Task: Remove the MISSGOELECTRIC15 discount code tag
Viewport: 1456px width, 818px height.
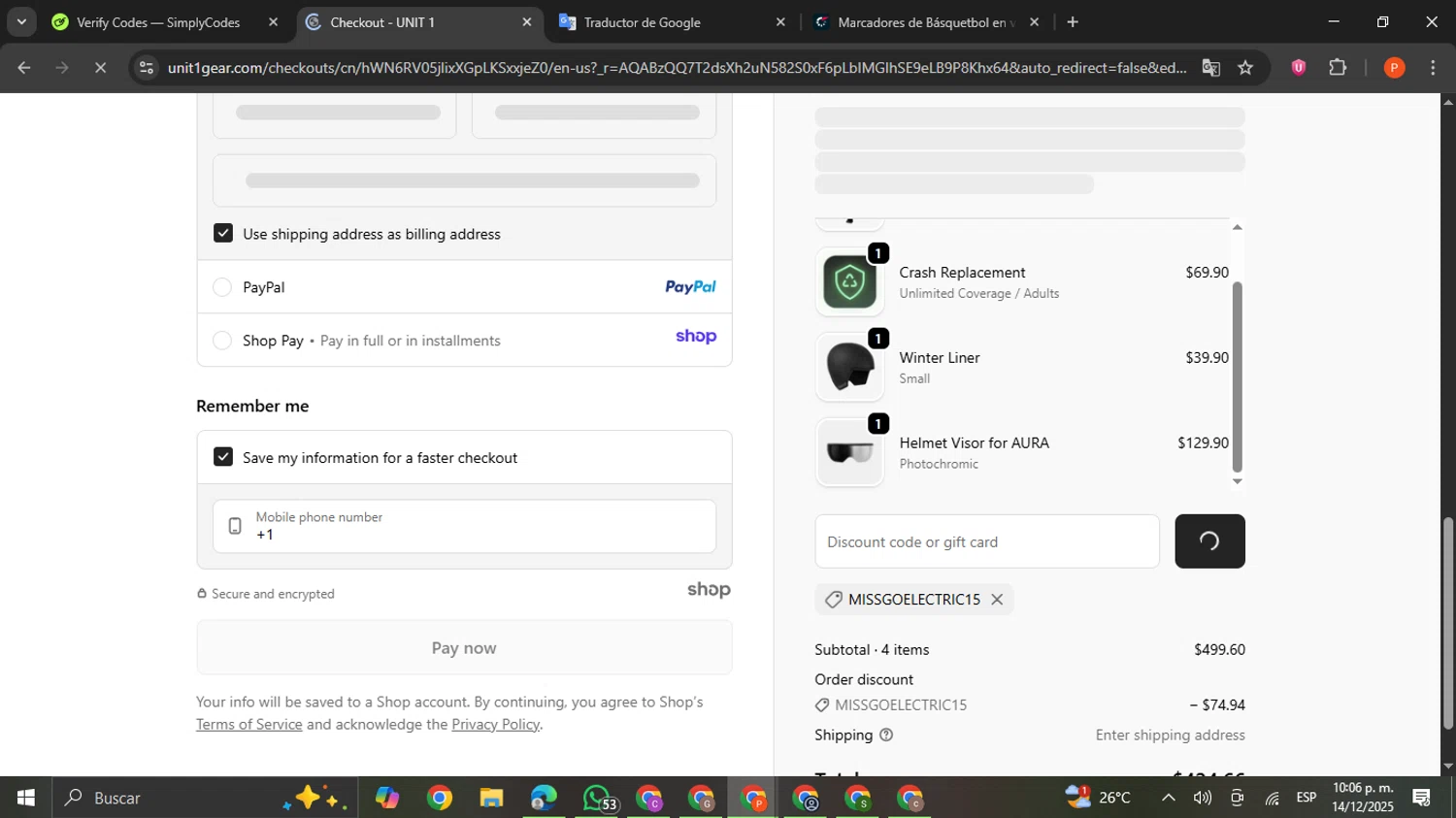Action: (997, 600)
